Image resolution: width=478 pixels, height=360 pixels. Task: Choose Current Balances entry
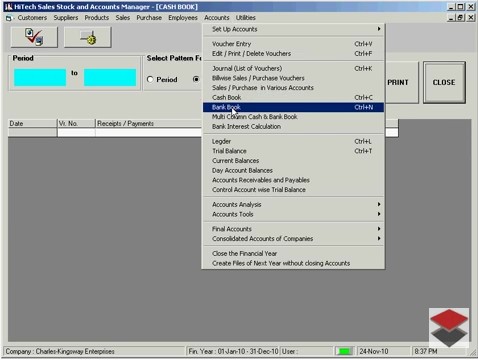pos(293,161)
